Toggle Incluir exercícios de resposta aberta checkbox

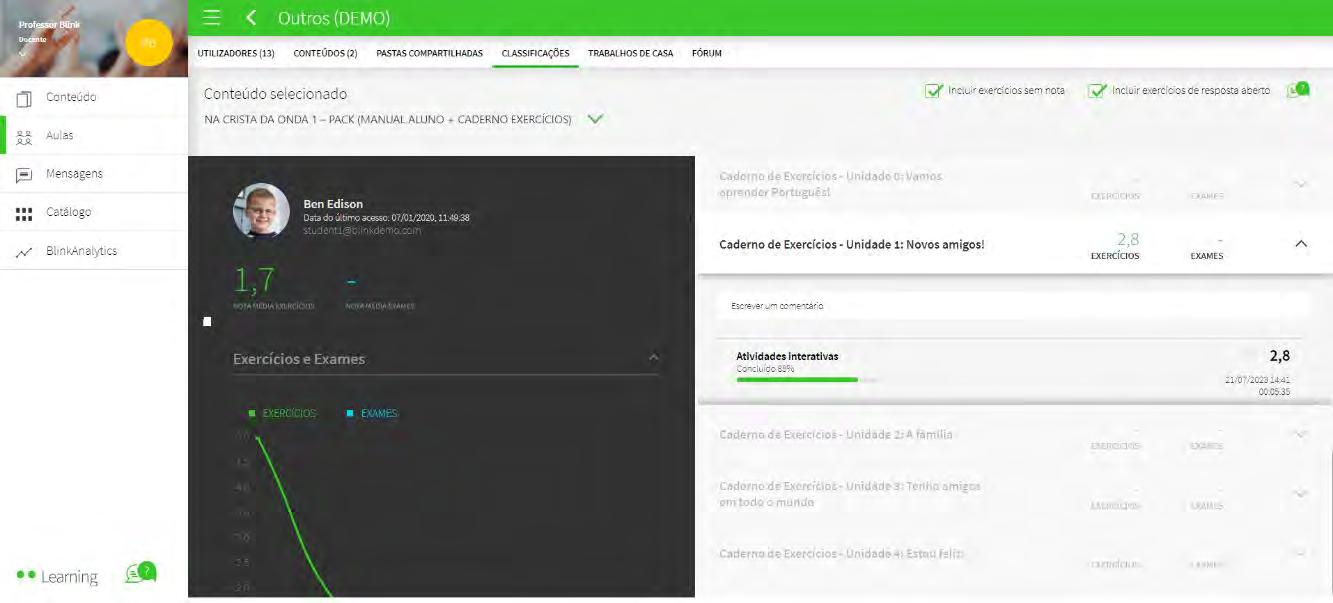click(1097, 91)
